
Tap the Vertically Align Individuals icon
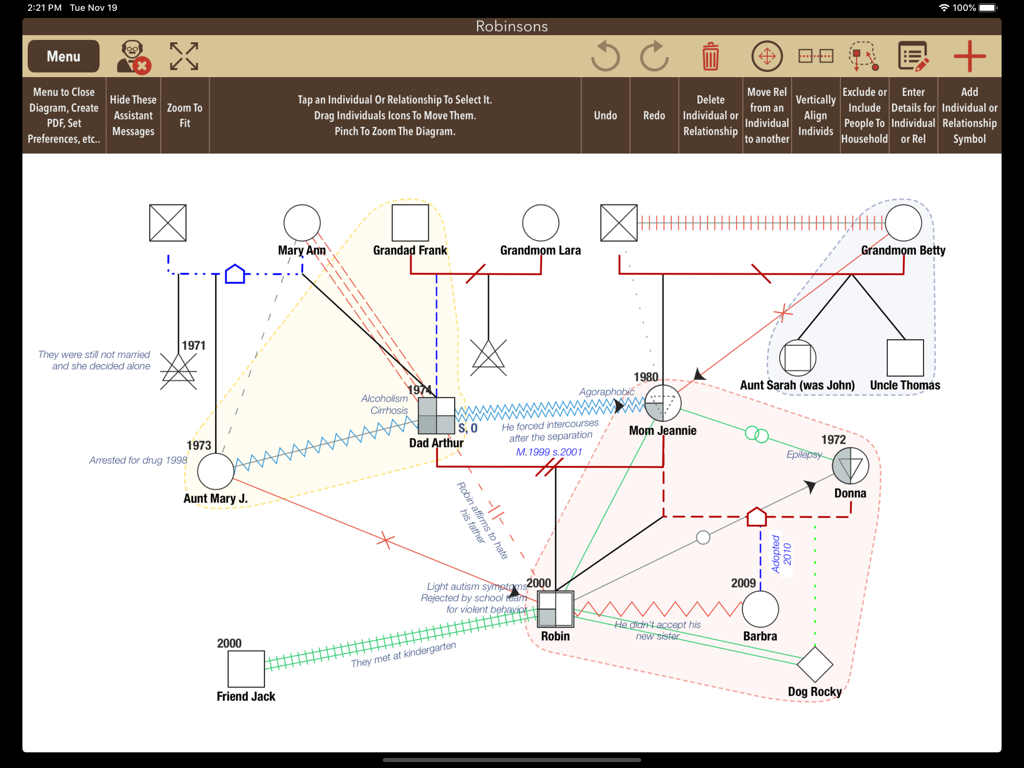(x=815, y=56)
